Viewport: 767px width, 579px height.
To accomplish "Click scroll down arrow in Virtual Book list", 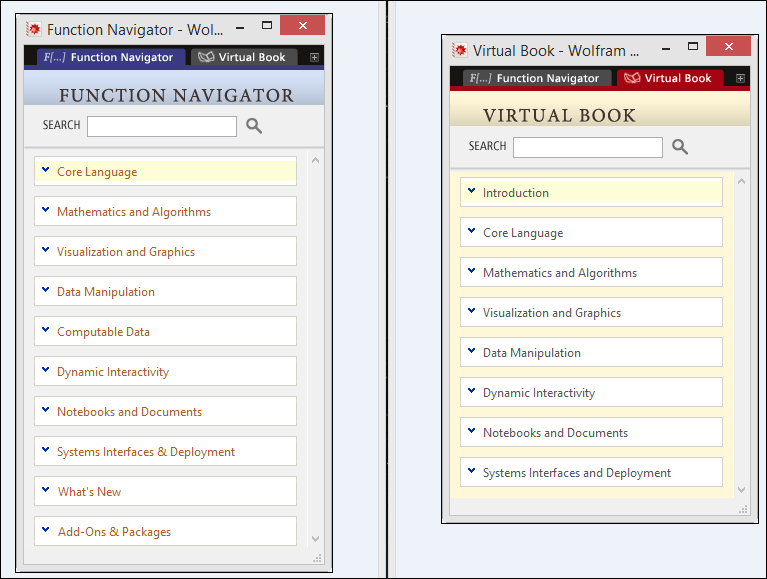I will tap(742, 490).
